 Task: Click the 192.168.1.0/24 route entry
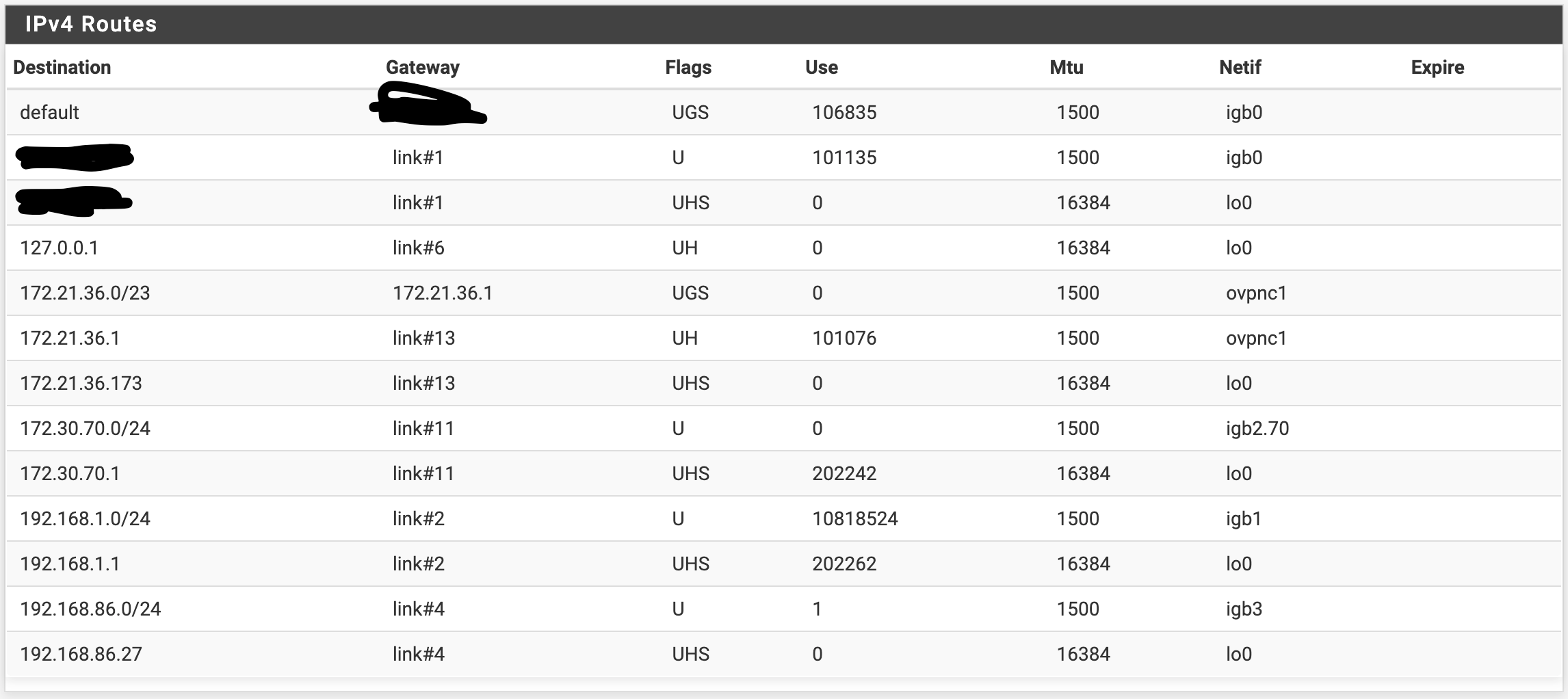click(x=85, y=518)
